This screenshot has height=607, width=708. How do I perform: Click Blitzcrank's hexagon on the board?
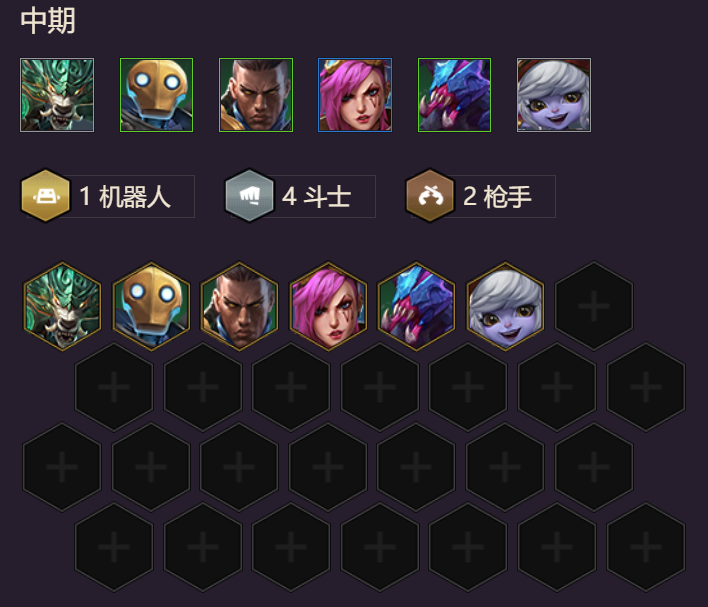coord(151,306)
